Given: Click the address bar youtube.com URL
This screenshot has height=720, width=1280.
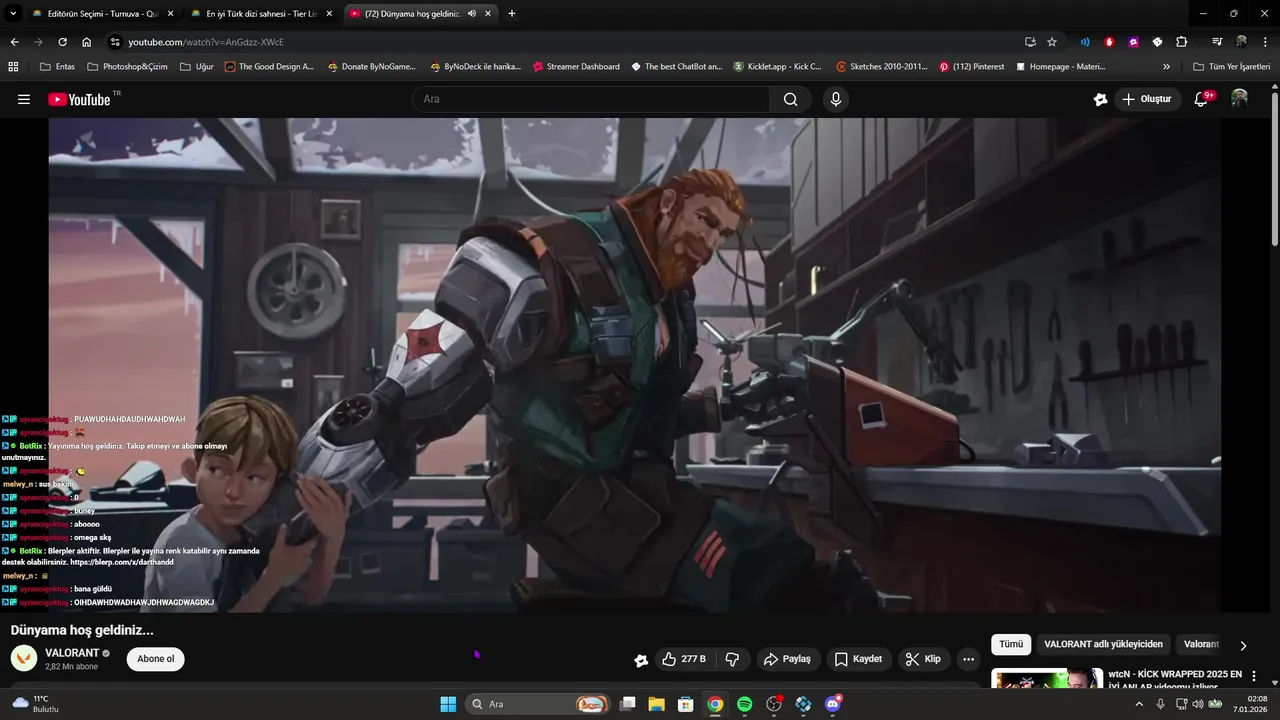Looking at the screenshot, I should [206, 42].
